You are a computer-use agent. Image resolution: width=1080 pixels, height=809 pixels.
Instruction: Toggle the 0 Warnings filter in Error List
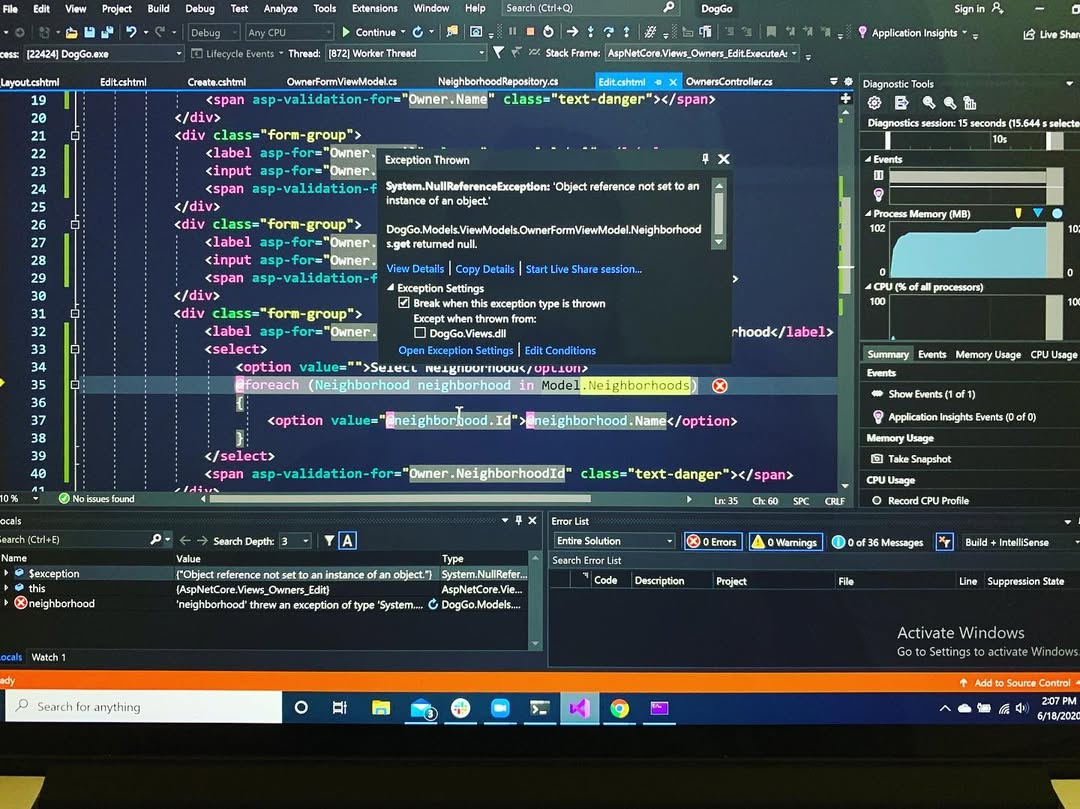tap(785, 542)
